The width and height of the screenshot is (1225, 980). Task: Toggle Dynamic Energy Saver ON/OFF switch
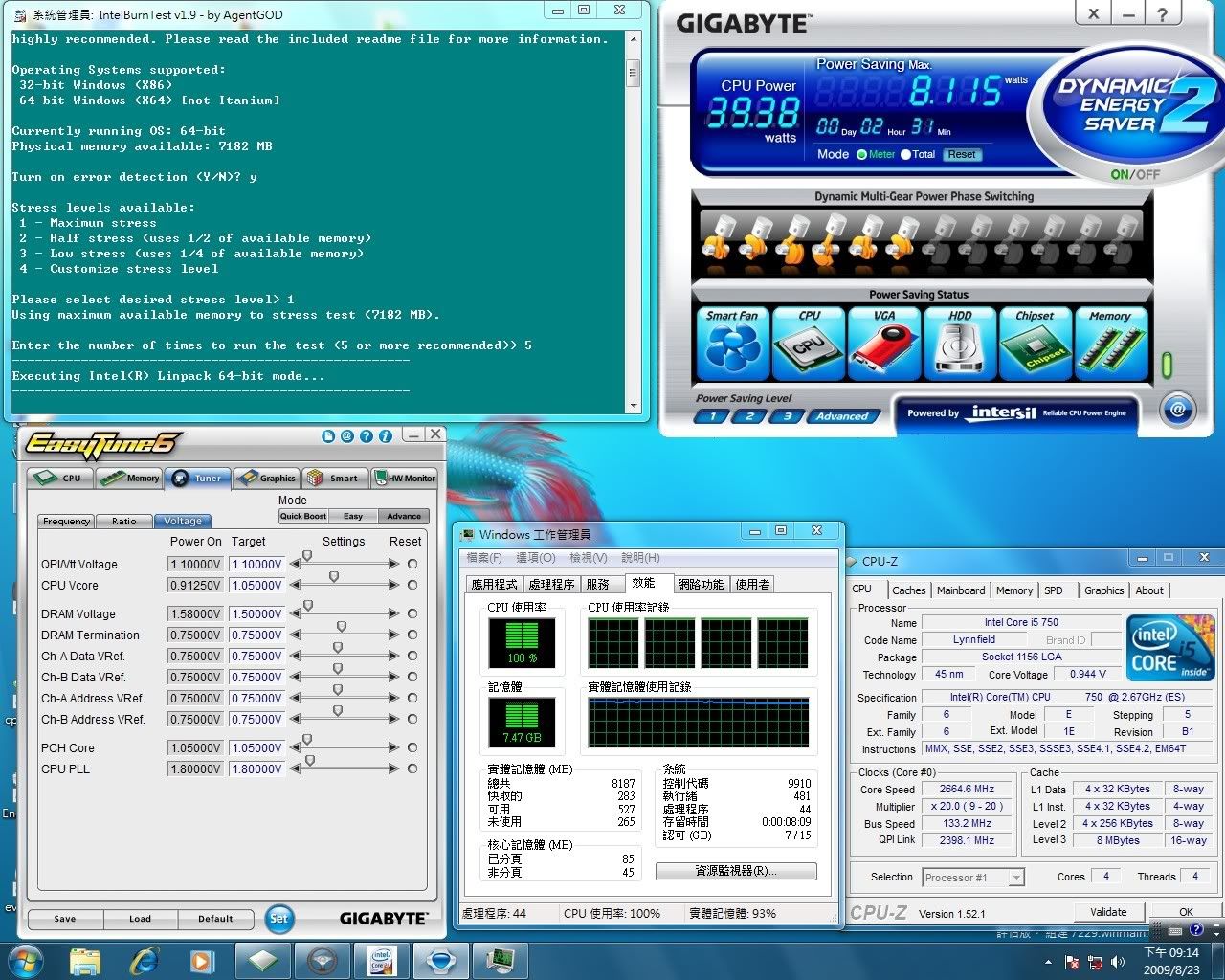pyautogui.click(x=1135, y=174)
